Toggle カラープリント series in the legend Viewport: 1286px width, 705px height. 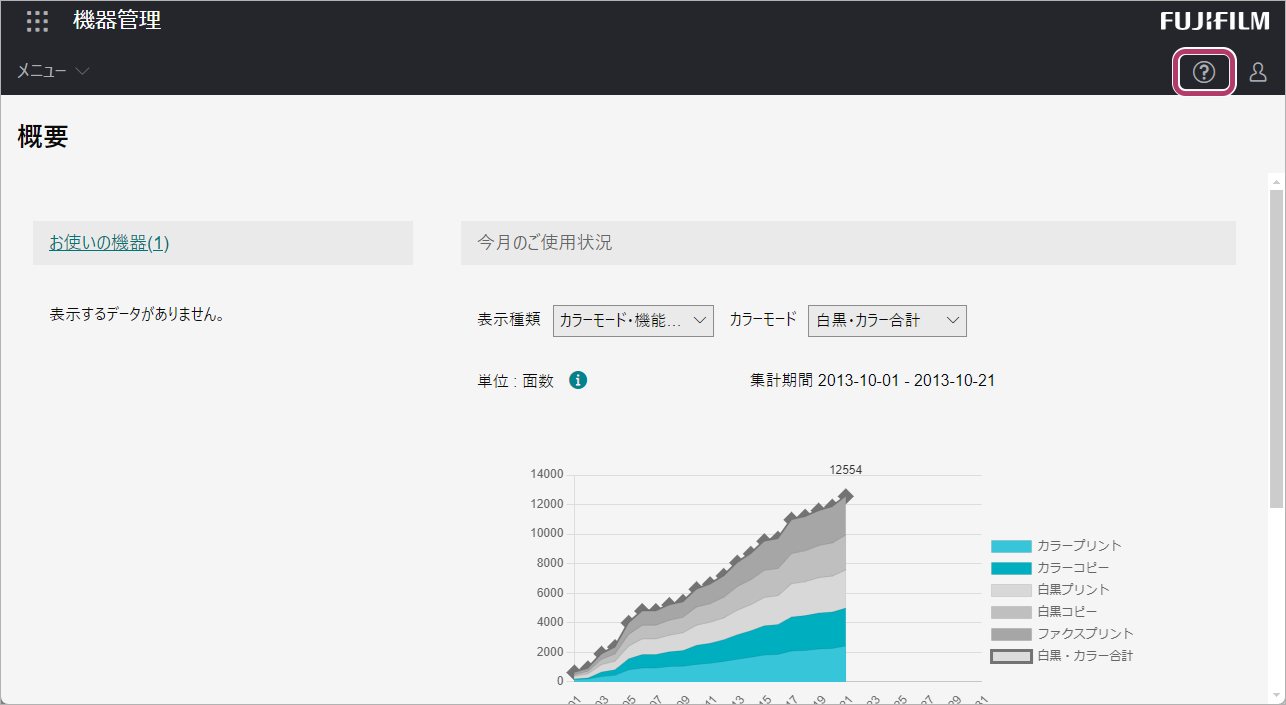point(1079,546)
